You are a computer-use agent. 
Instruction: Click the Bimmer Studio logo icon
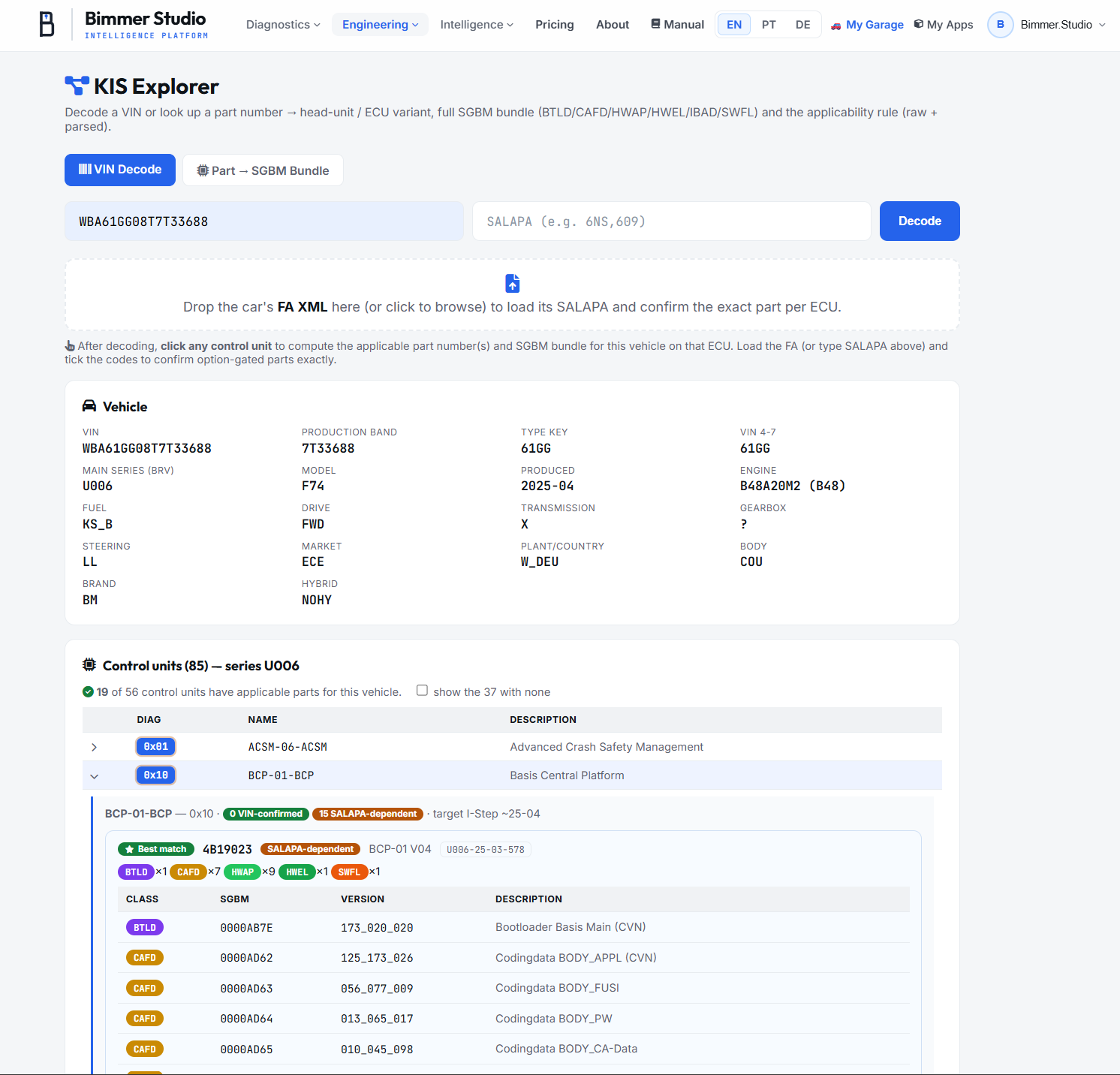pos(47,25)
